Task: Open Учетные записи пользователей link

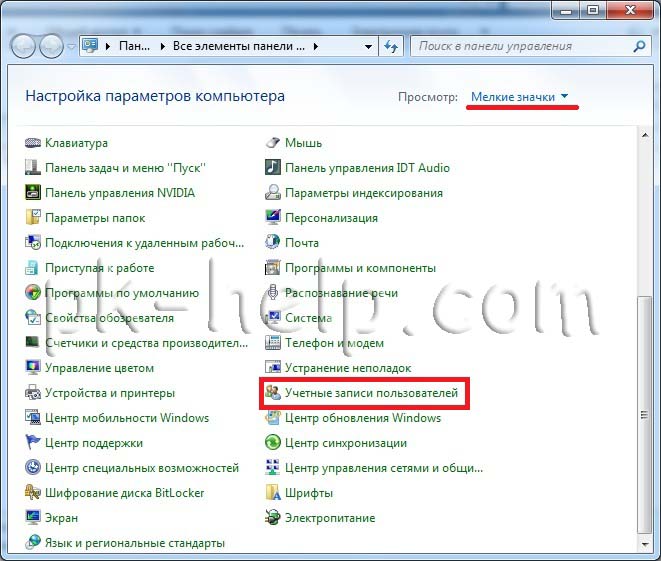Action: (371, 393)
